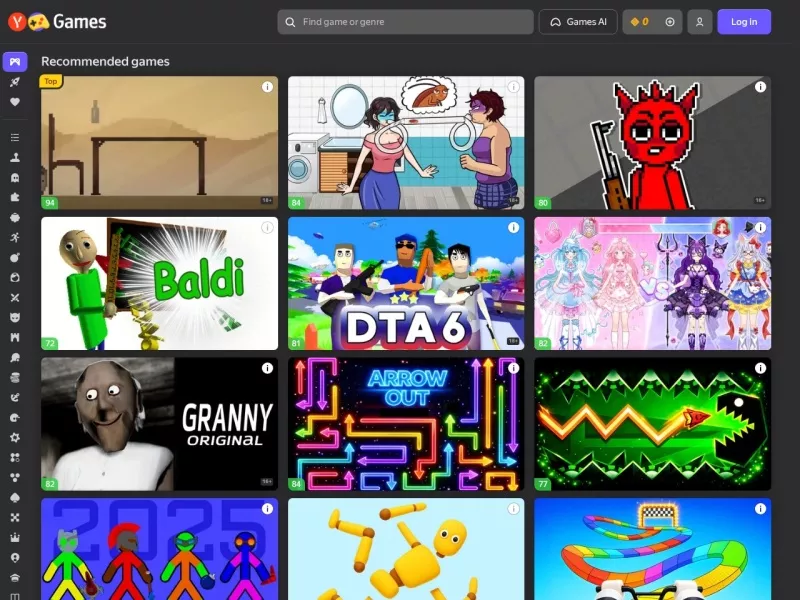Click the Log in button
The width and height of the screenshot is (800, 600).
tap(744, 22)
